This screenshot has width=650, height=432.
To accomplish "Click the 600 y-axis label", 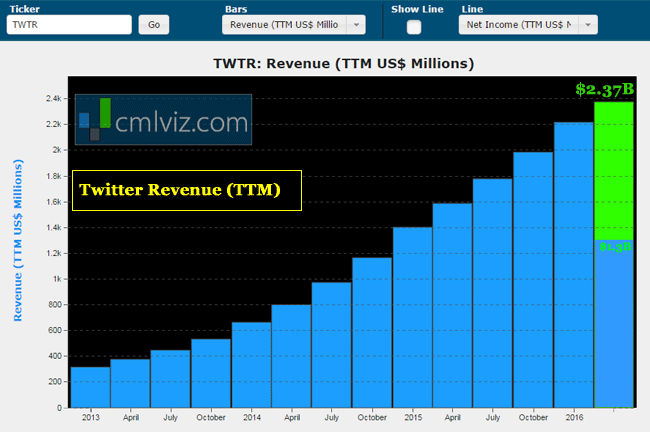I will coord(55,330).
